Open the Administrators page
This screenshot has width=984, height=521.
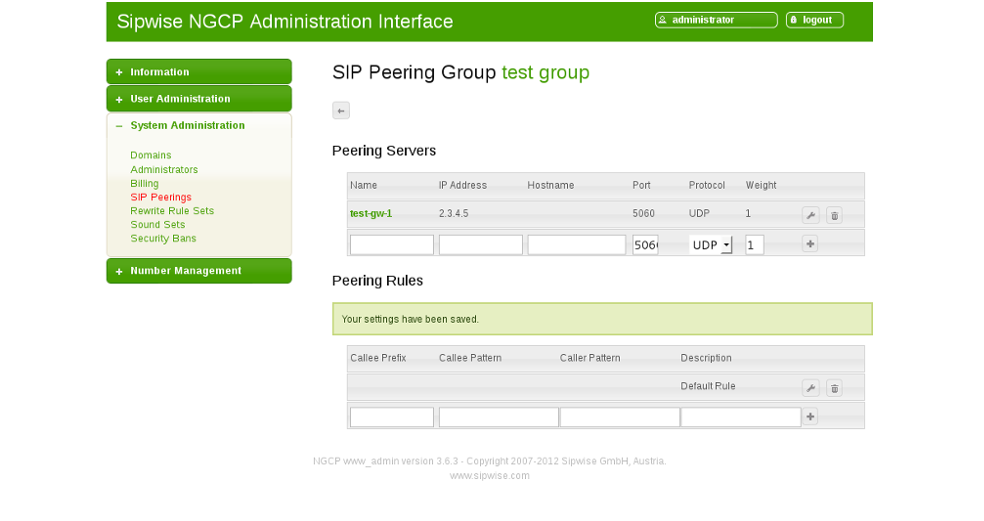164,169
